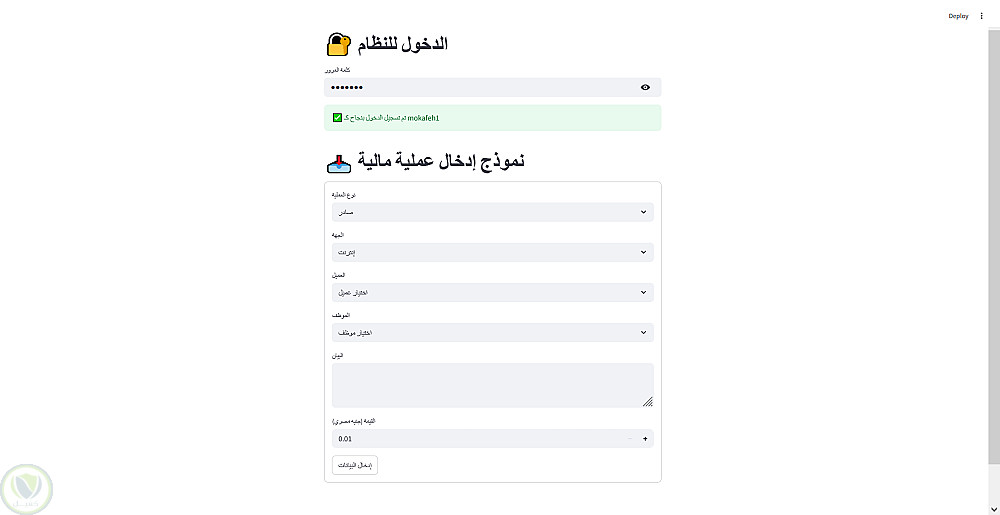Click into the description text area (البيان)
The width and height of the screenshot is (1000, 515).
pos(492,384)
